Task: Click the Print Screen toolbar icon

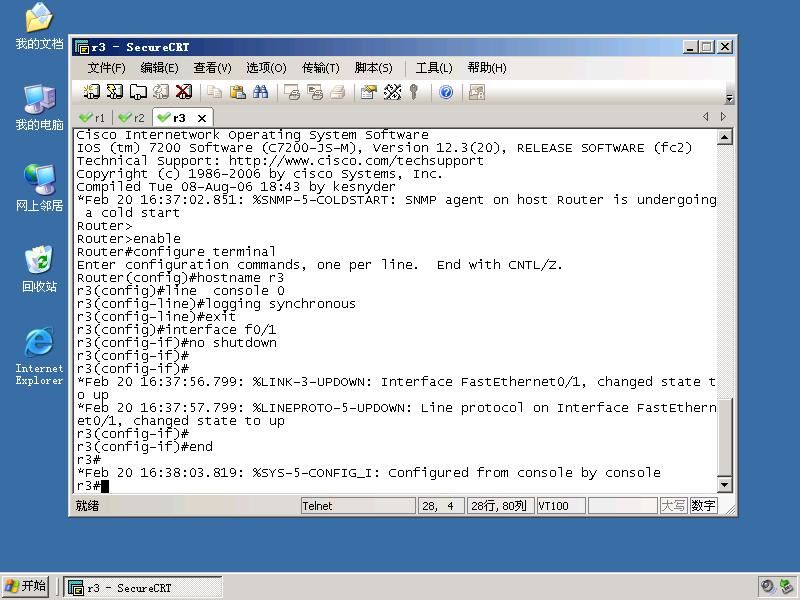Action: (292, 92)
